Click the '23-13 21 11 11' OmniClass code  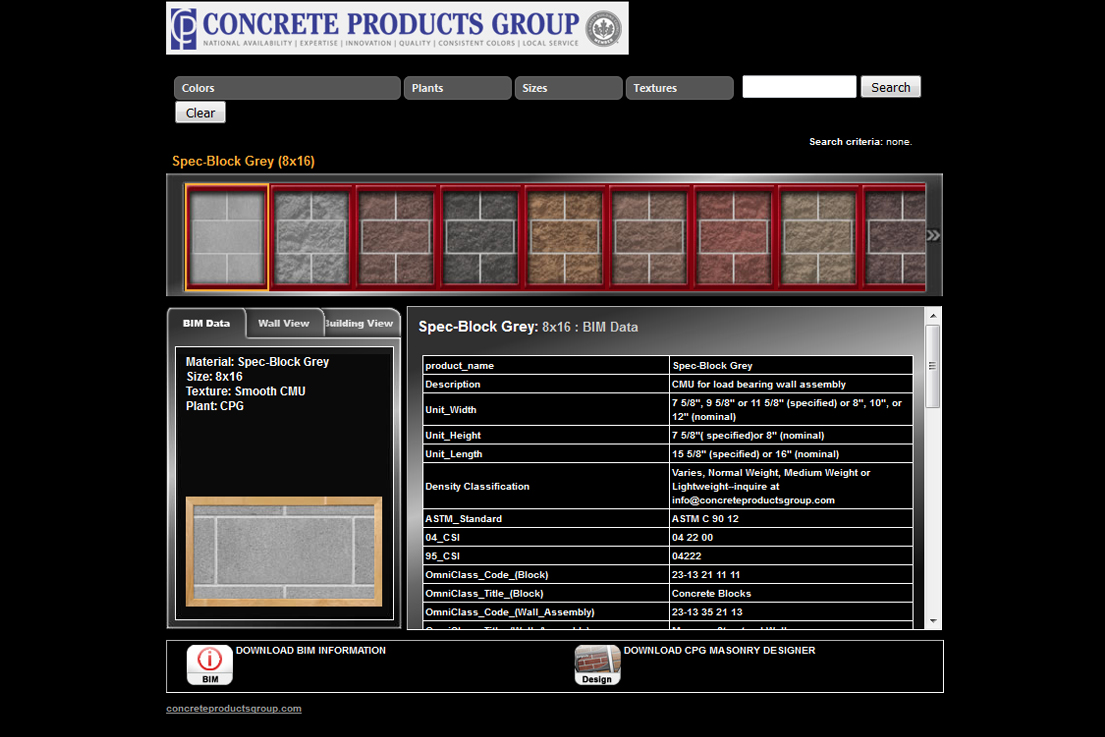(x=791, y=575)
